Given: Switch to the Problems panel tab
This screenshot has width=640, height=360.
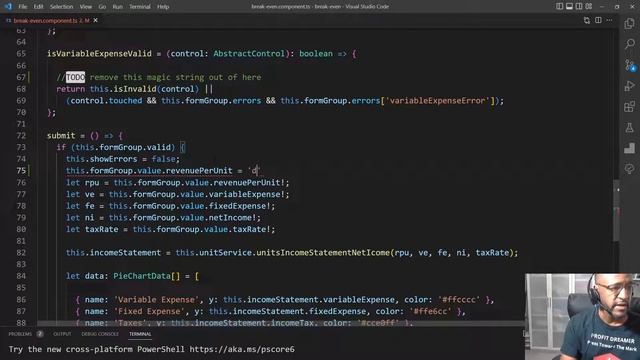Looking at the screenshot, I should pyautogui.click(x=20, y=334).
